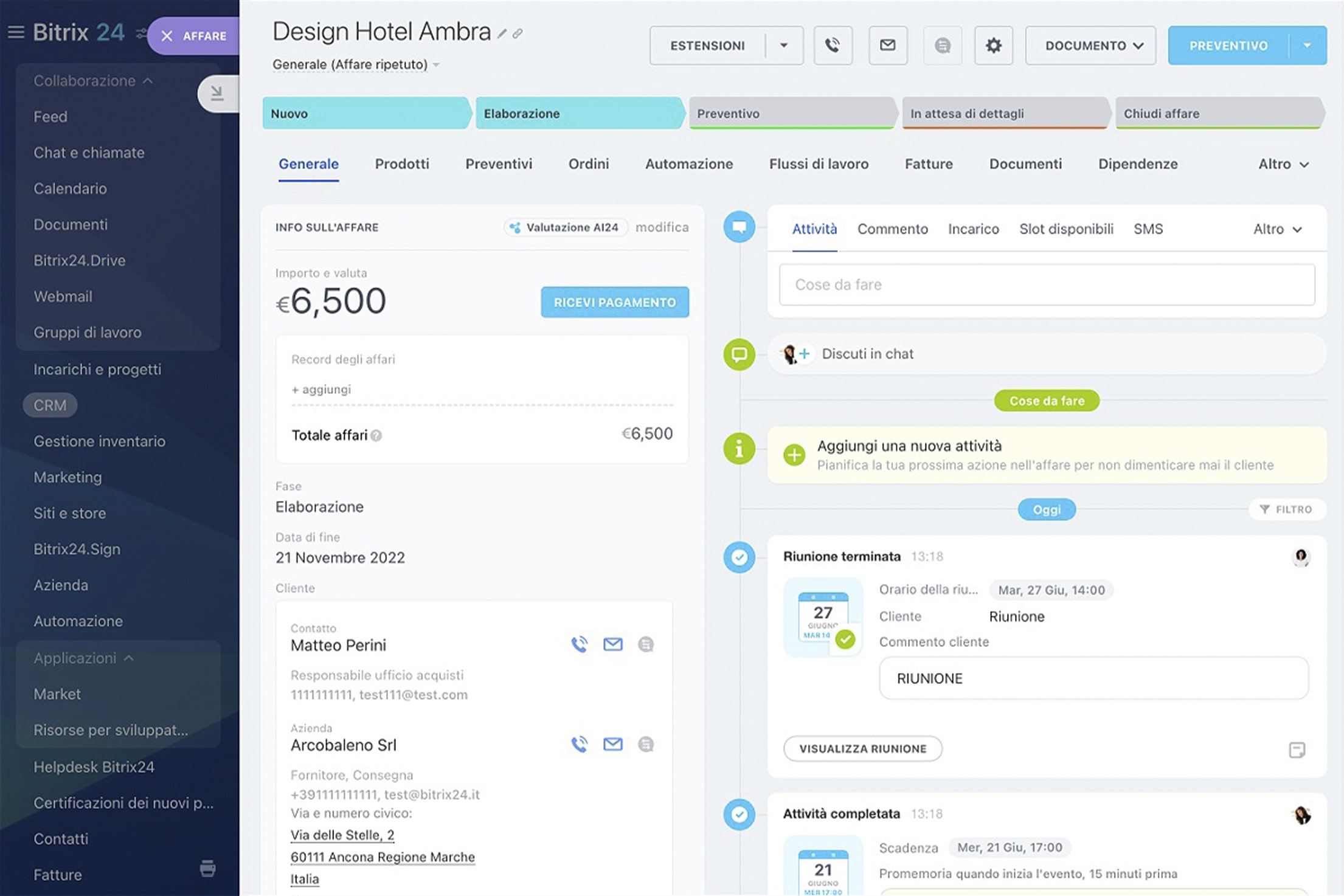The image size is (1344, 896).
Task: Click the Valutazione AI24 button
Action: click(x=566, y=227)
